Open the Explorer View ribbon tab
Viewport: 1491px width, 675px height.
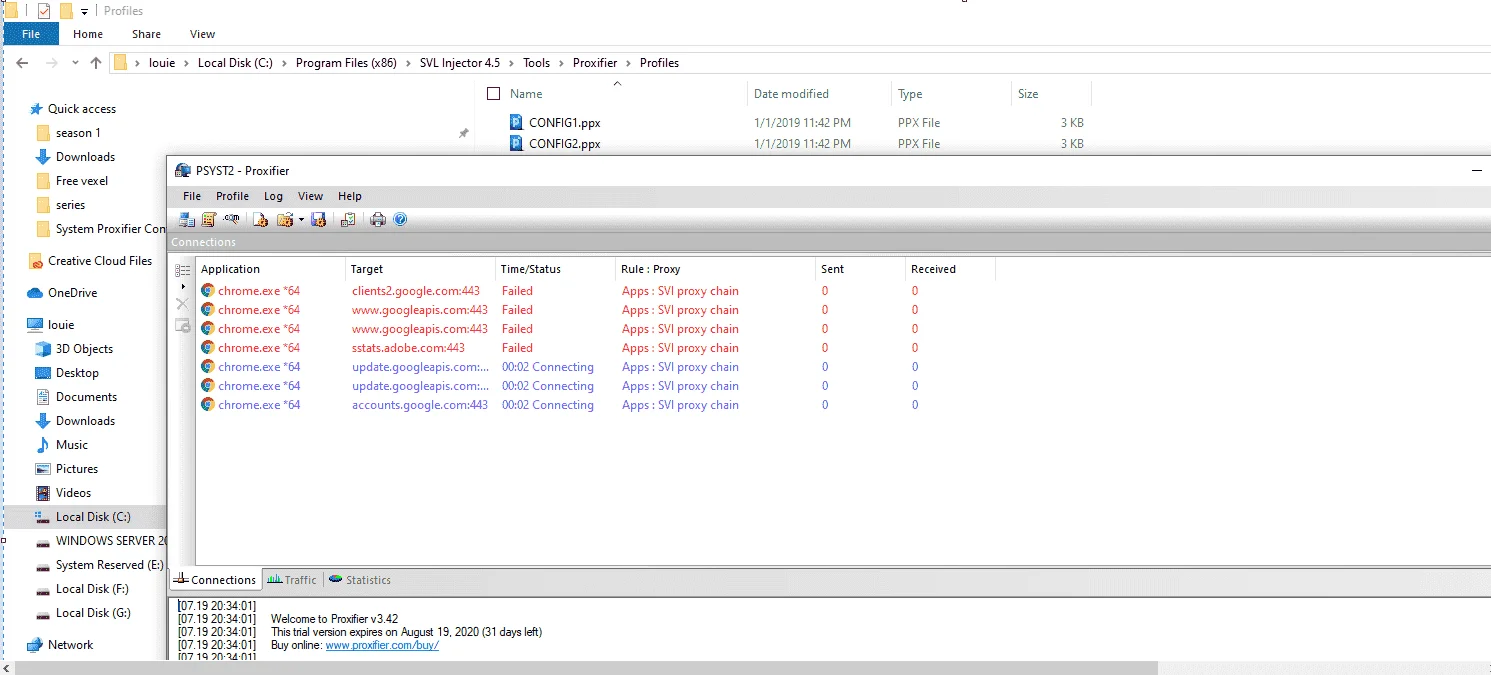coord(202,34)
